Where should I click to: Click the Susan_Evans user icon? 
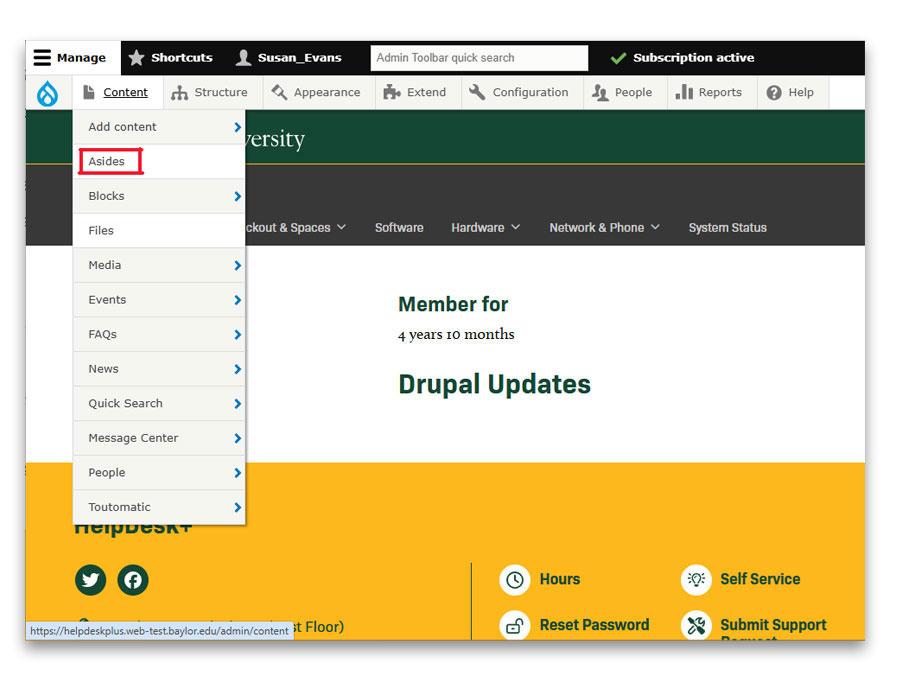pyautogui.click(x=243, y=57)
